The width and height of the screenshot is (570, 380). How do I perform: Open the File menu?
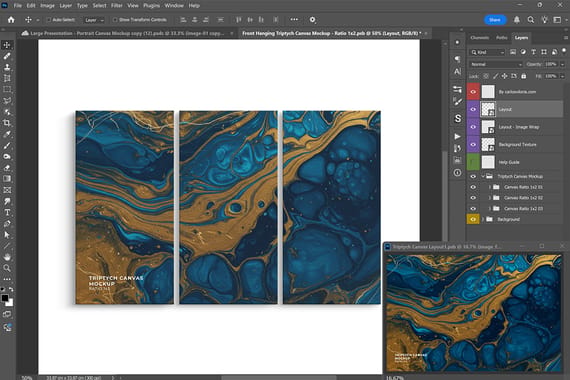pyautogui.click(x=17, y=5)
